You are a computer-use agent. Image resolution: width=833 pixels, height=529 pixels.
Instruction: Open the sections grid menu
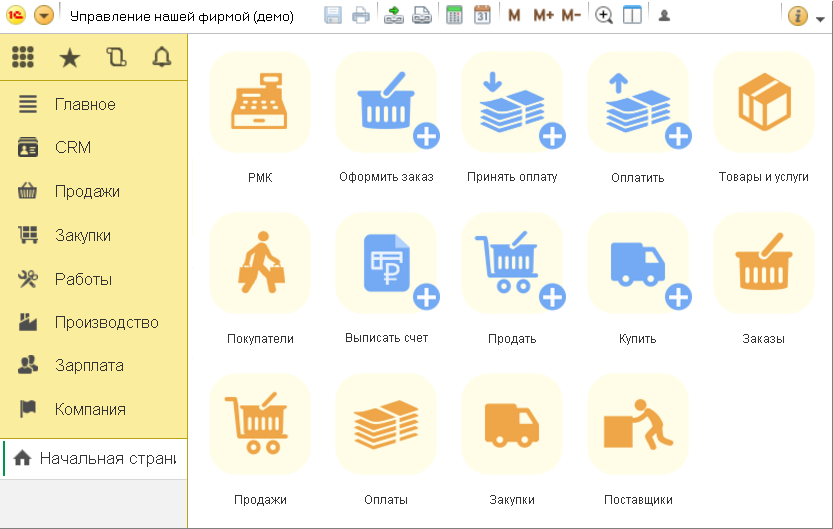pyautogui.click(x=23, y=58)
